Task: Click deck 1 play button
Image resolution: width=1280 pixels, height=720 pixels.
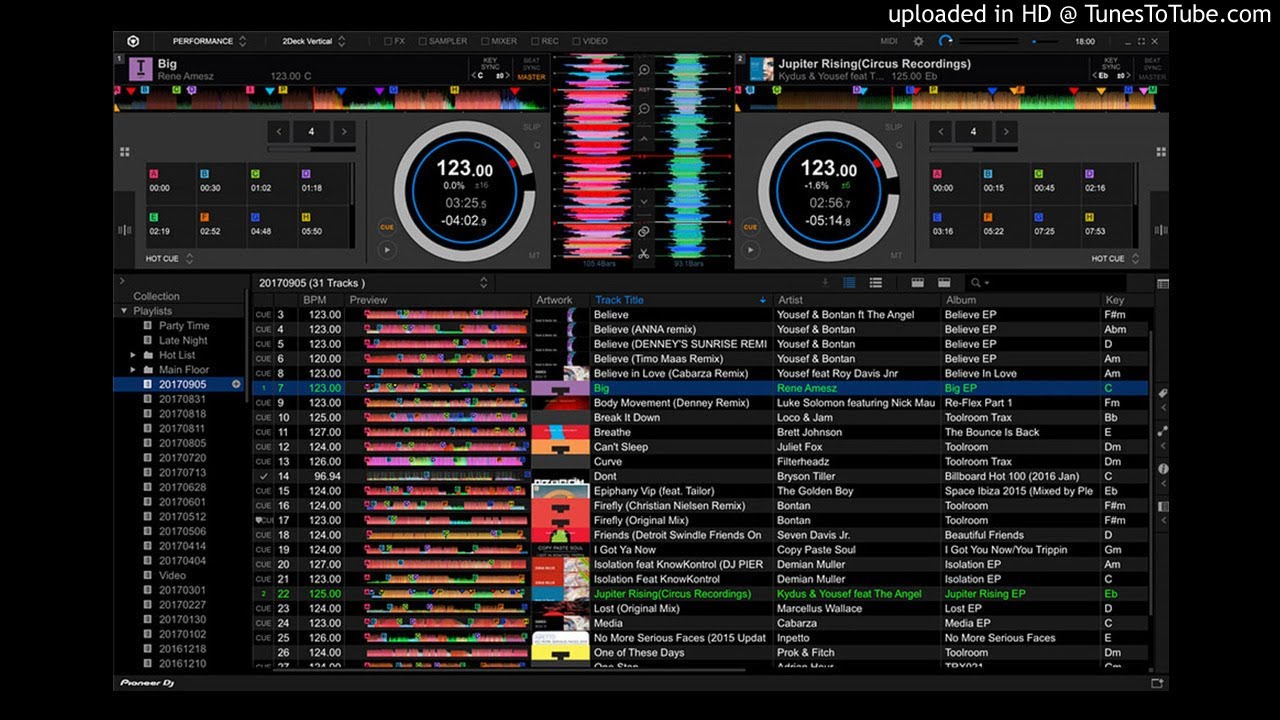Action: click(387, 250)
